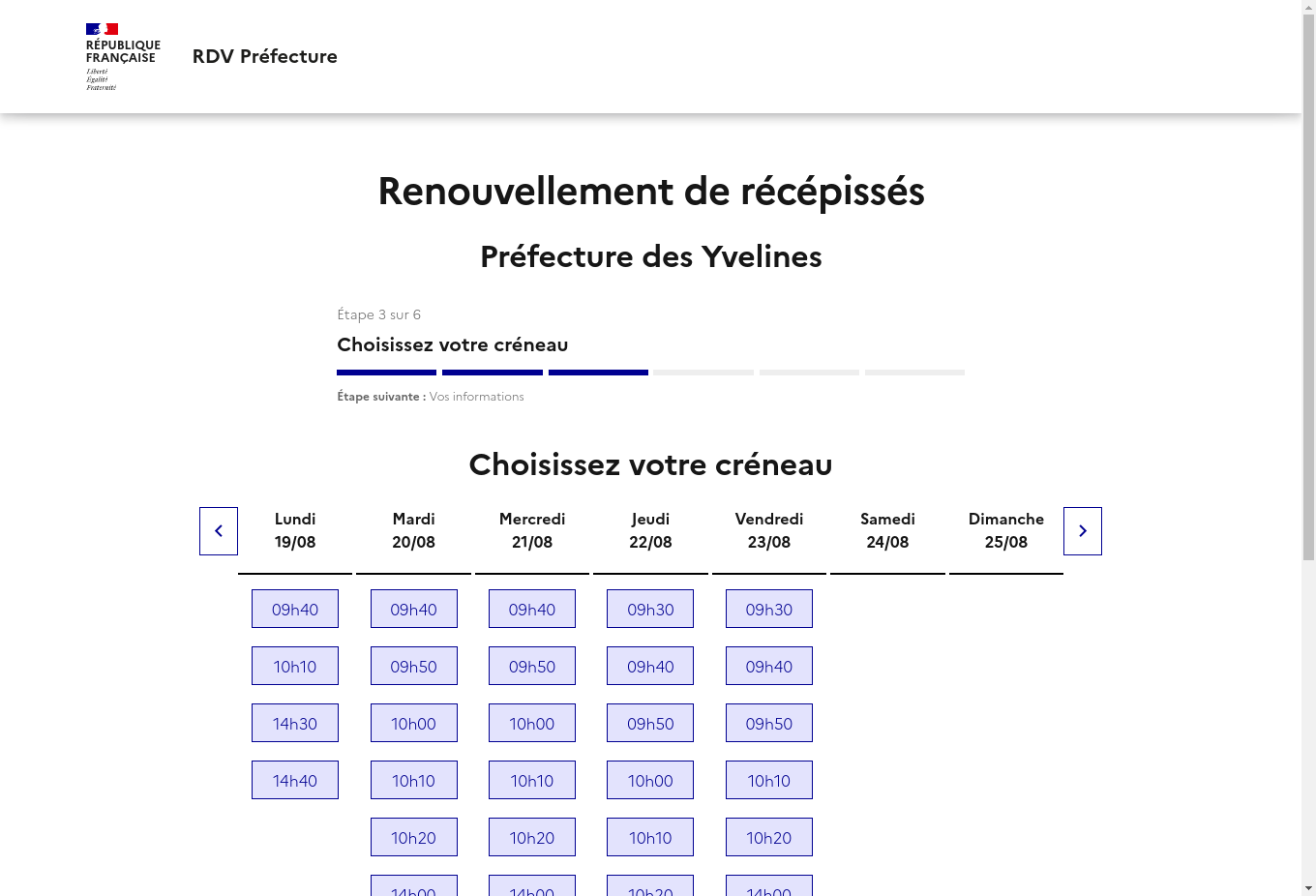This screenshot has width=1316, height=896.
Task: Pick the Mercredi 21/08 10h00 slot
Action: click(532, 723)
